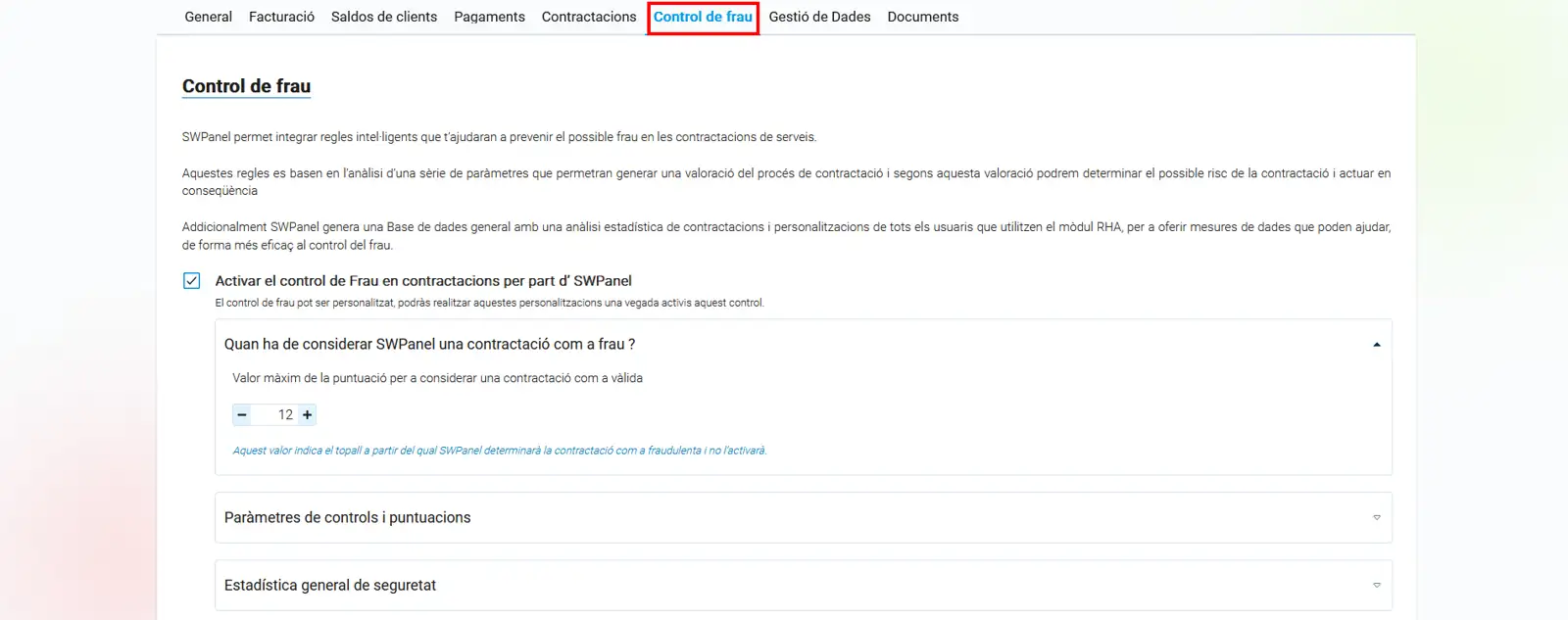Click the blue italic threshold hint text
The width and height of the screenshot is (1568, 620).
(499, 451)
